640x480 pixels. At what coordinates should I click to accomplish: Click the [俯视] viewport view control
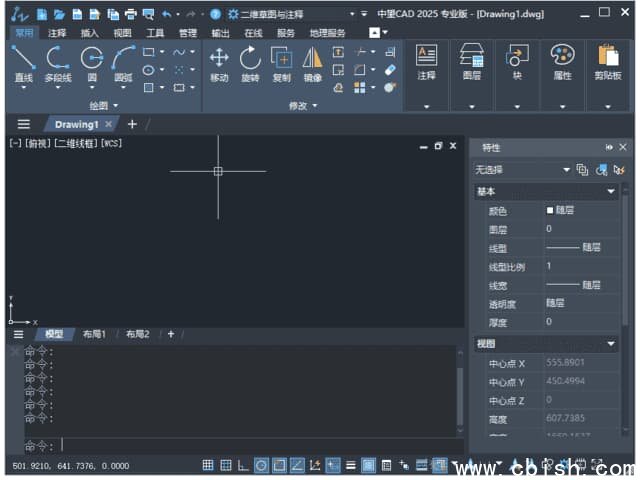tap(38, 143)
